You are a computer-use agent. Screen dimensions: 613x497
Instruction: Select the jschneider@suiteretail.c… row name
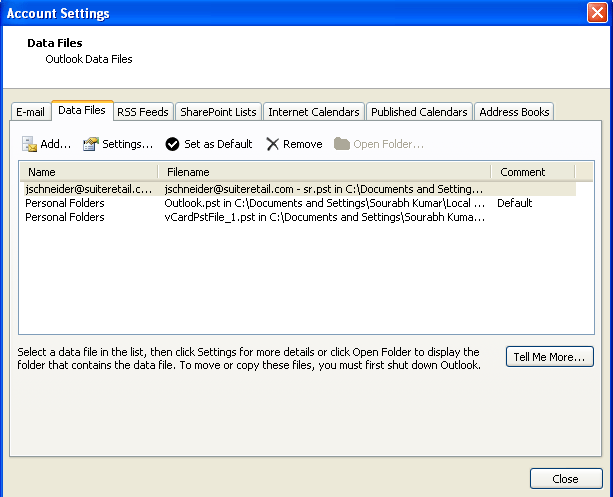(x=89, y=189)
